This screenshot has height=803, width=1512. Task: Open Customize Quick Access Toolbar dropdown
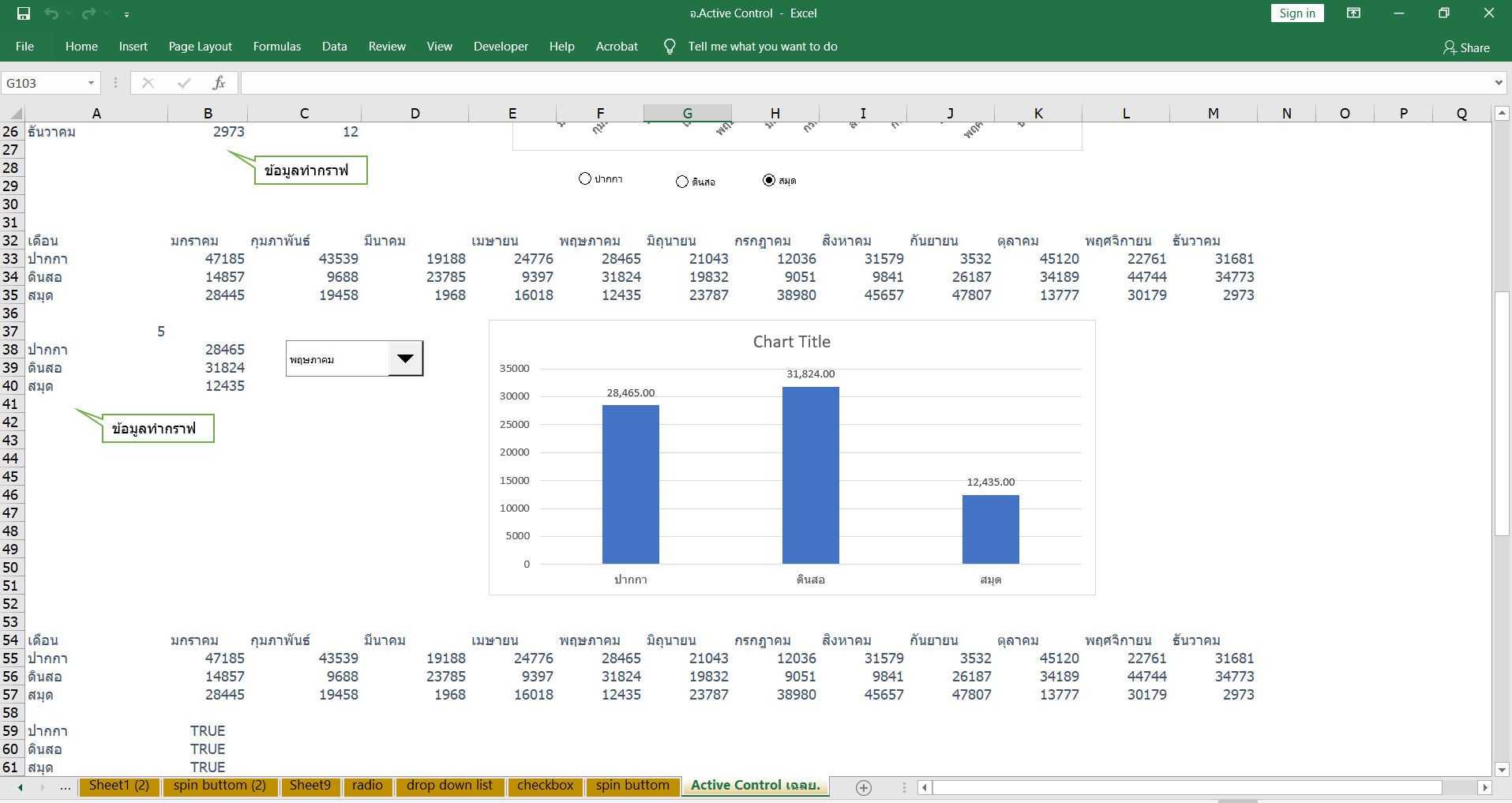click(126, 14)
